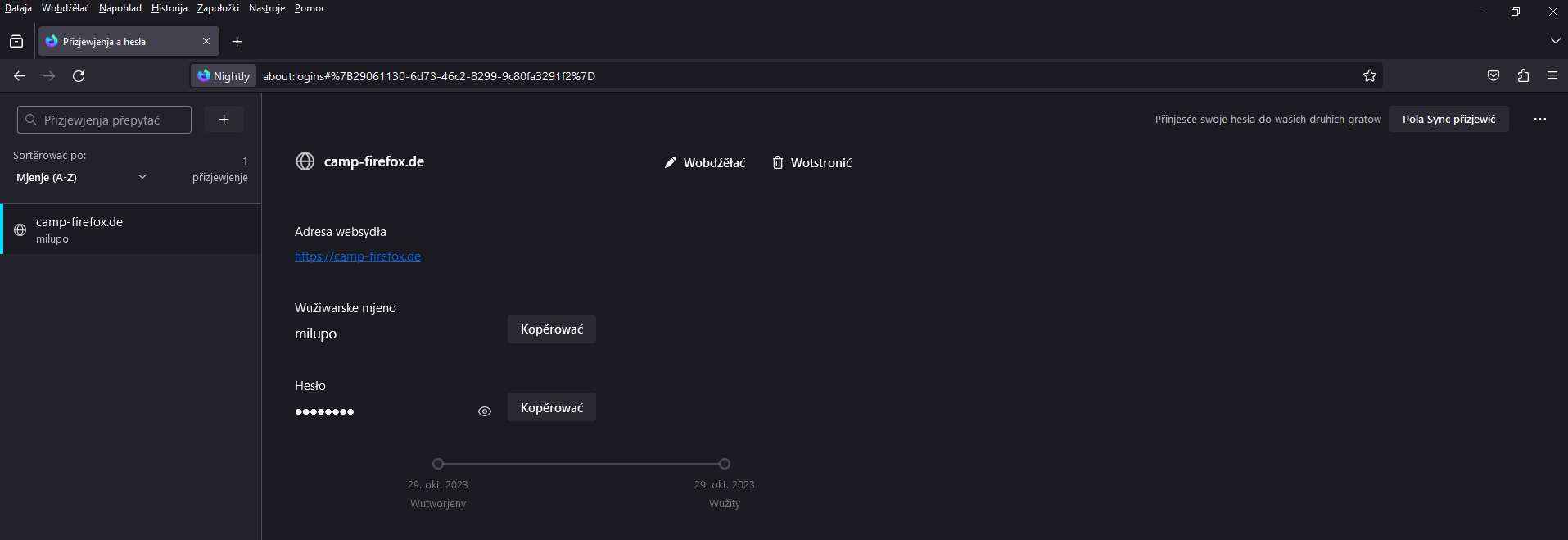Image resolution: width=1568 pixels, height=540 pixels.
Task: Open the Historija menu
Action: tap(169, 8)
